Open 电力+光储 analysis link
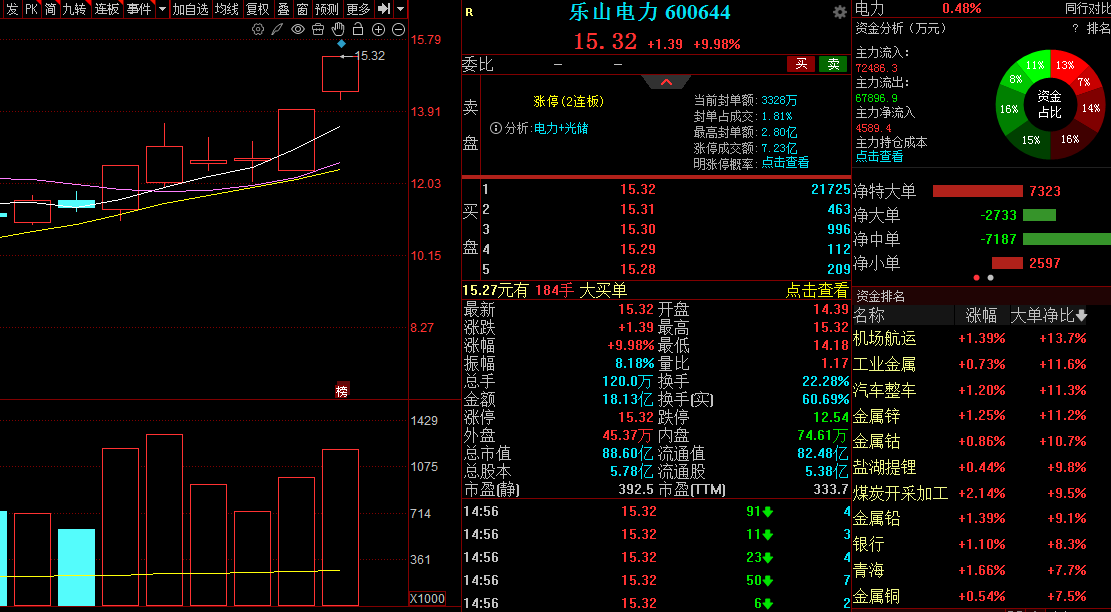 click(x=560, y=128)
